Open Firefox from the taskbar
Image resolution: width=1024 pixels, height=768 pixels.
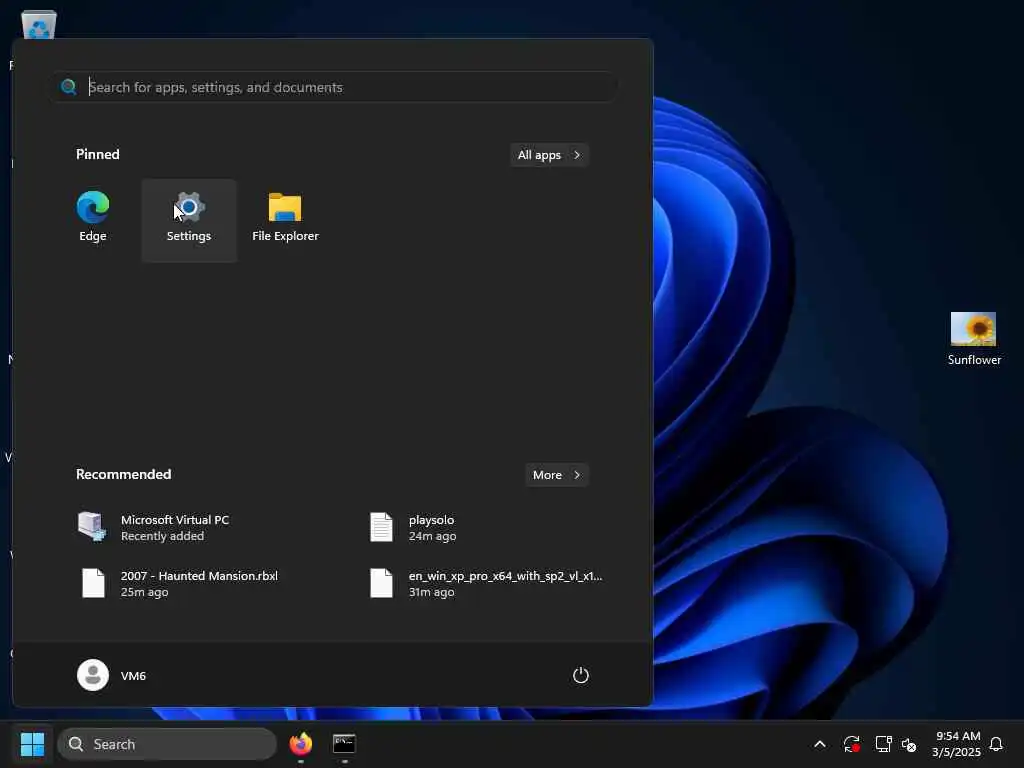click(x=301, y=744)
